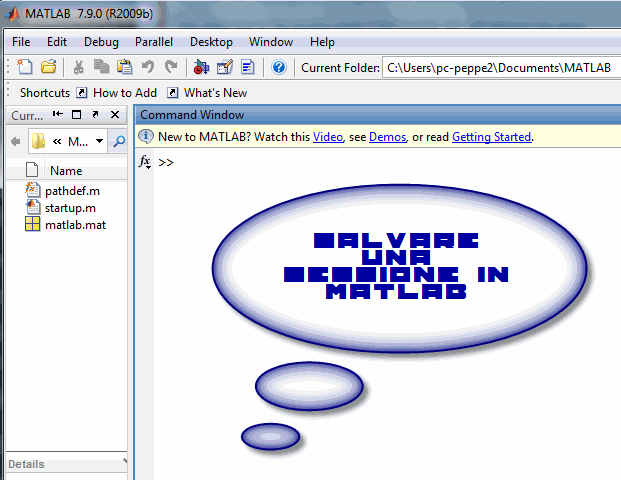
Task: Maximize the Current Folder panel
Action: tap(76, 114)
